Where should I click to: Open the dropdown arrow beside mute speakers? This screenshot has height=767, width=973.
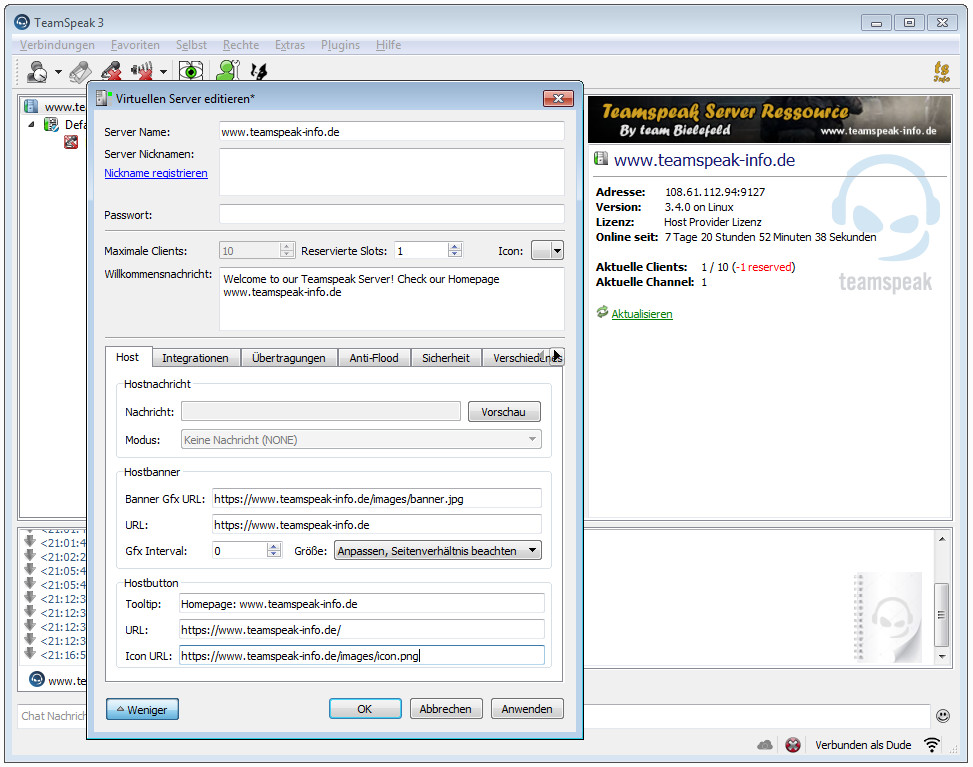[x=163, y=72]
